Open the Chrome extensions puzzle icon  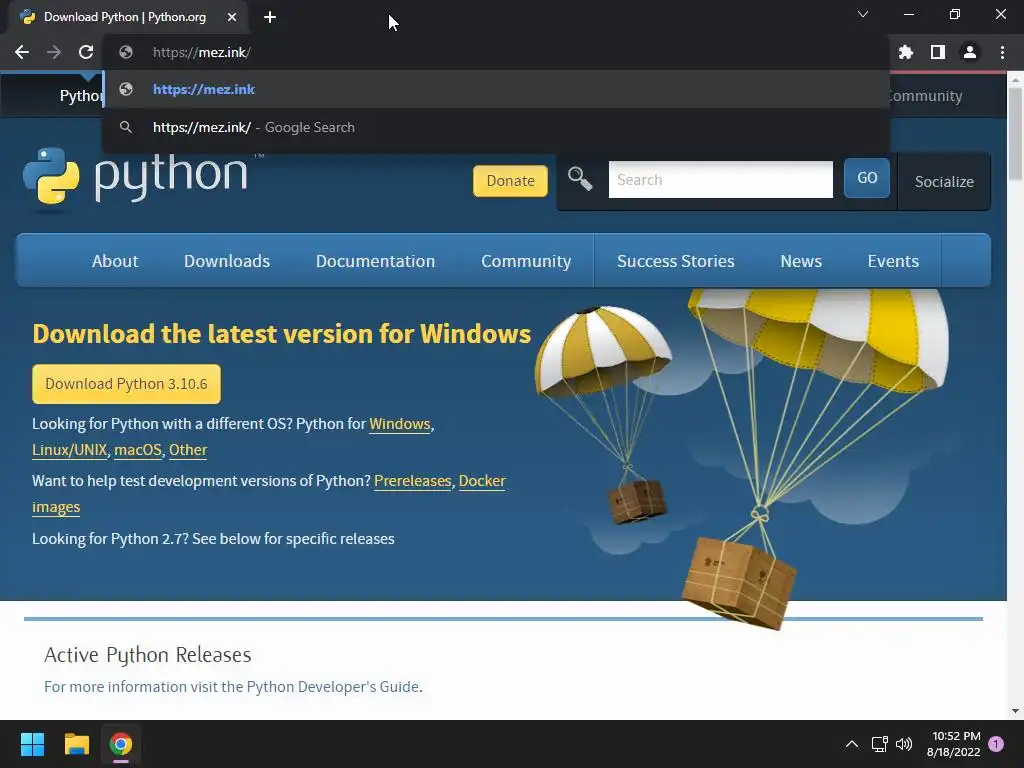[x=906, y=52]
